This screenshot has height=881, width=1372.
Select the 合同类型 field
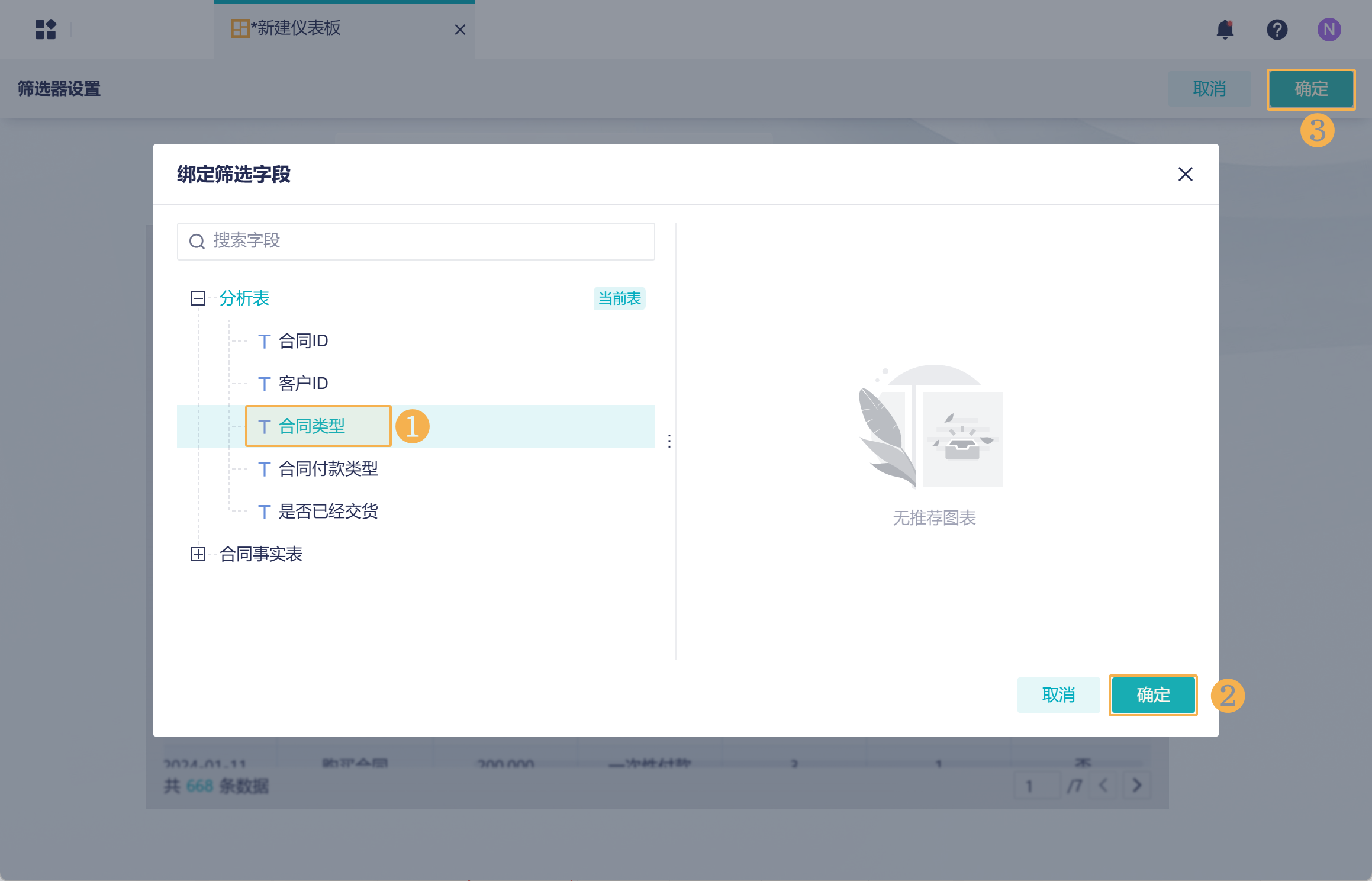pos(311,426)
